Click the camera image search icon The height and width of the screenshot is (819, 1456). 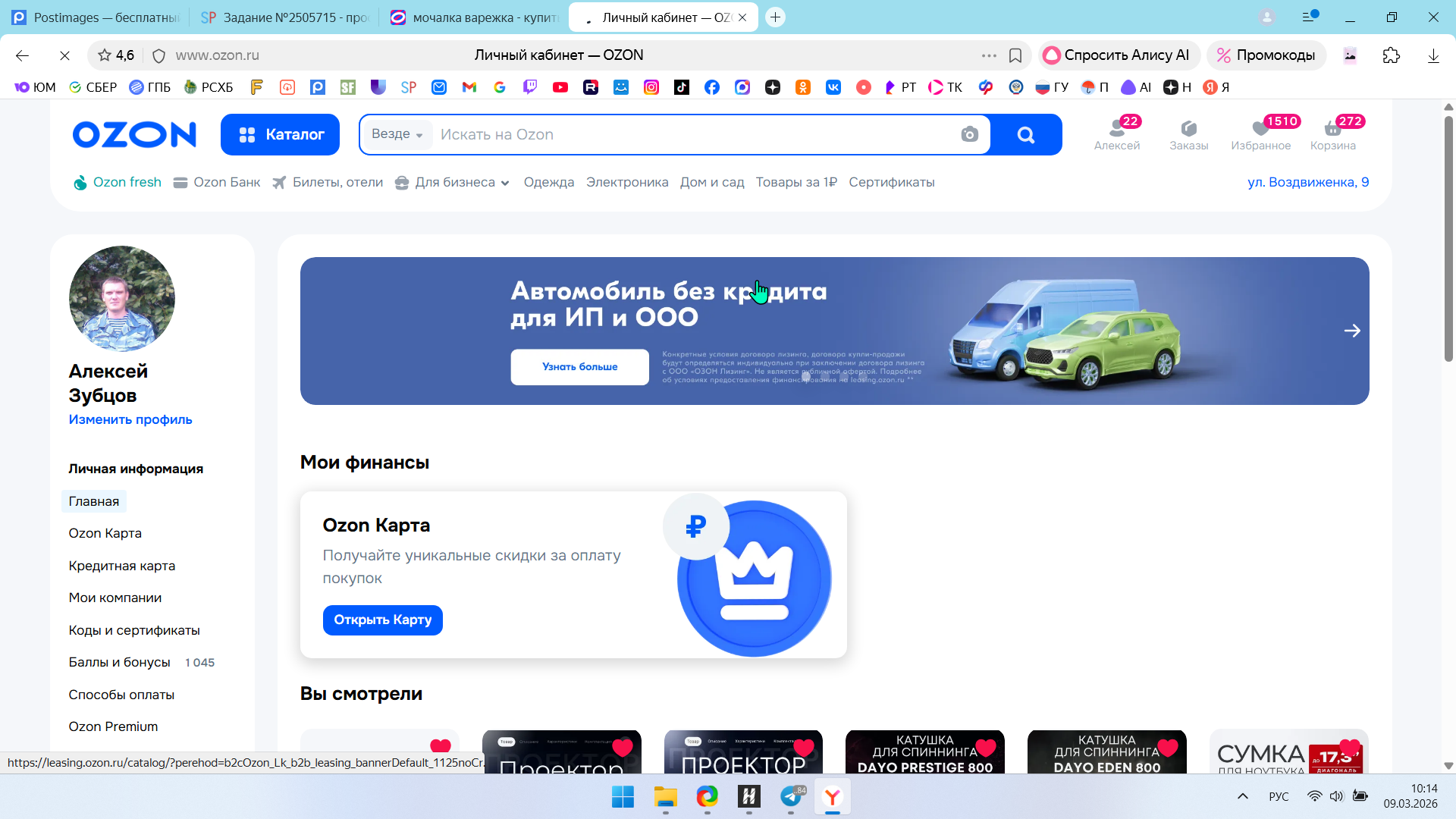(969, 135)
